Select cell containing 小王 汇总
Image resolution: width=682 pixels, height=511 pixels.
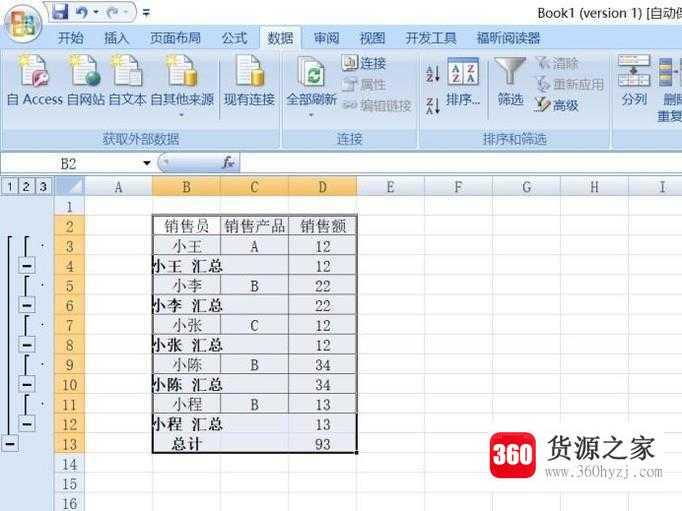coord(187,266)
